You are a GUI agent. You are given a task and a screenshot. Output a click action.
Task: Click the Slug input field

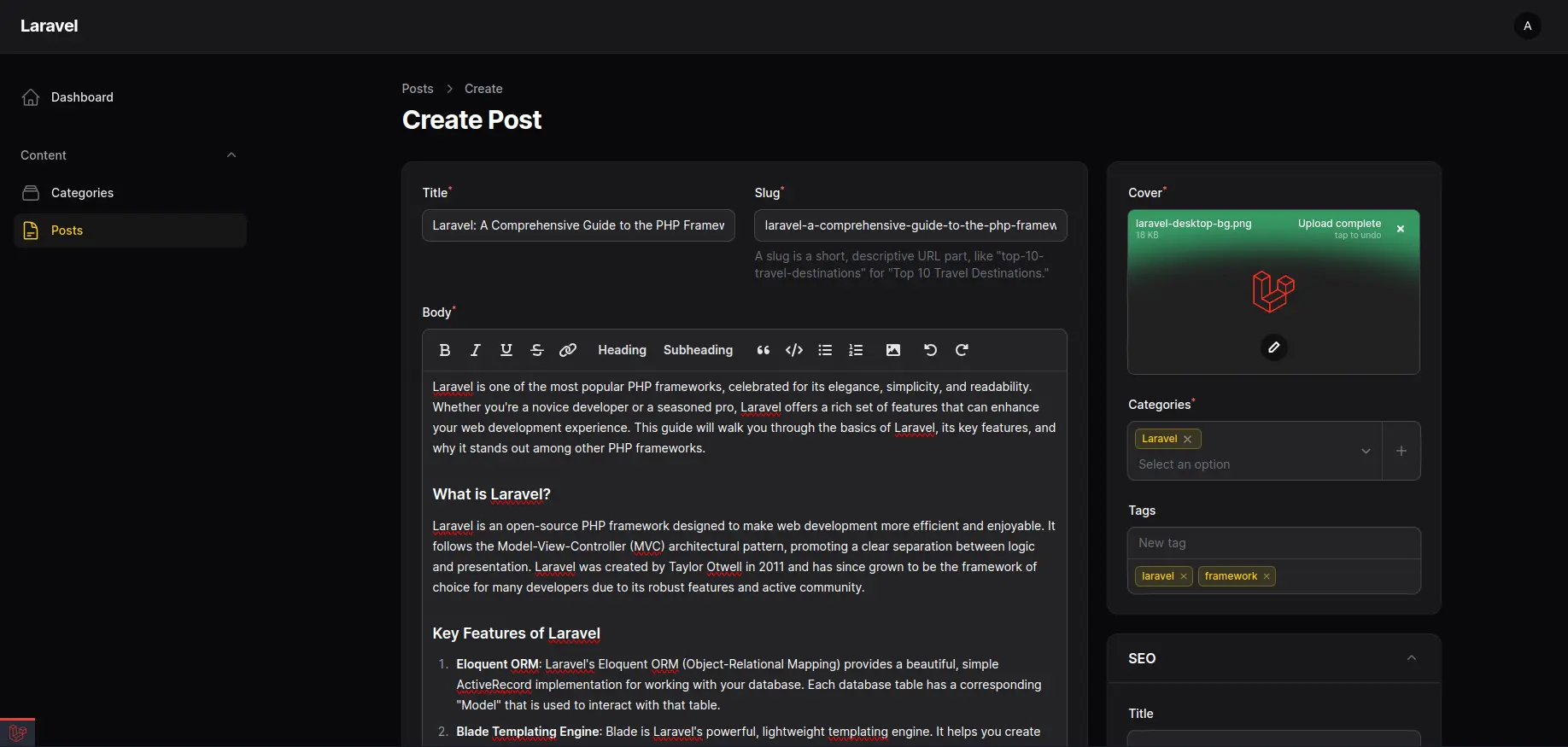(910, 225)
